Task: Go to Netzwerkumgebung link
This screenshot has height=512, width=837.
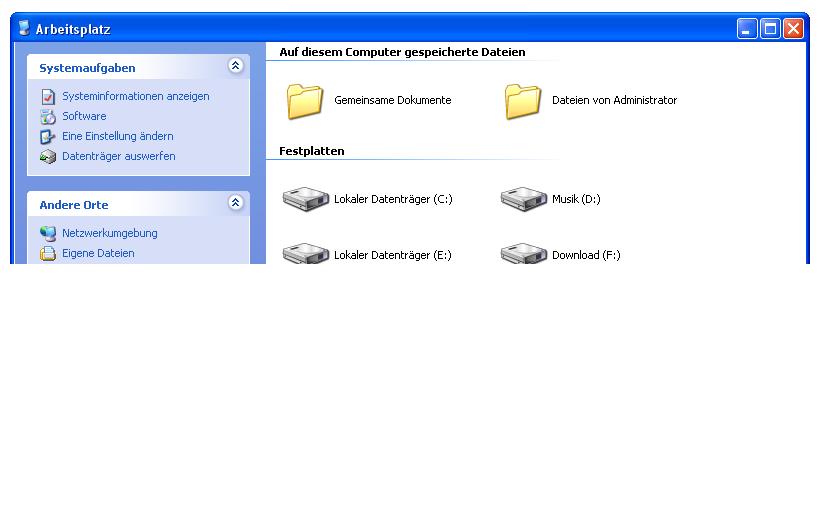Action: click(110, 233)
